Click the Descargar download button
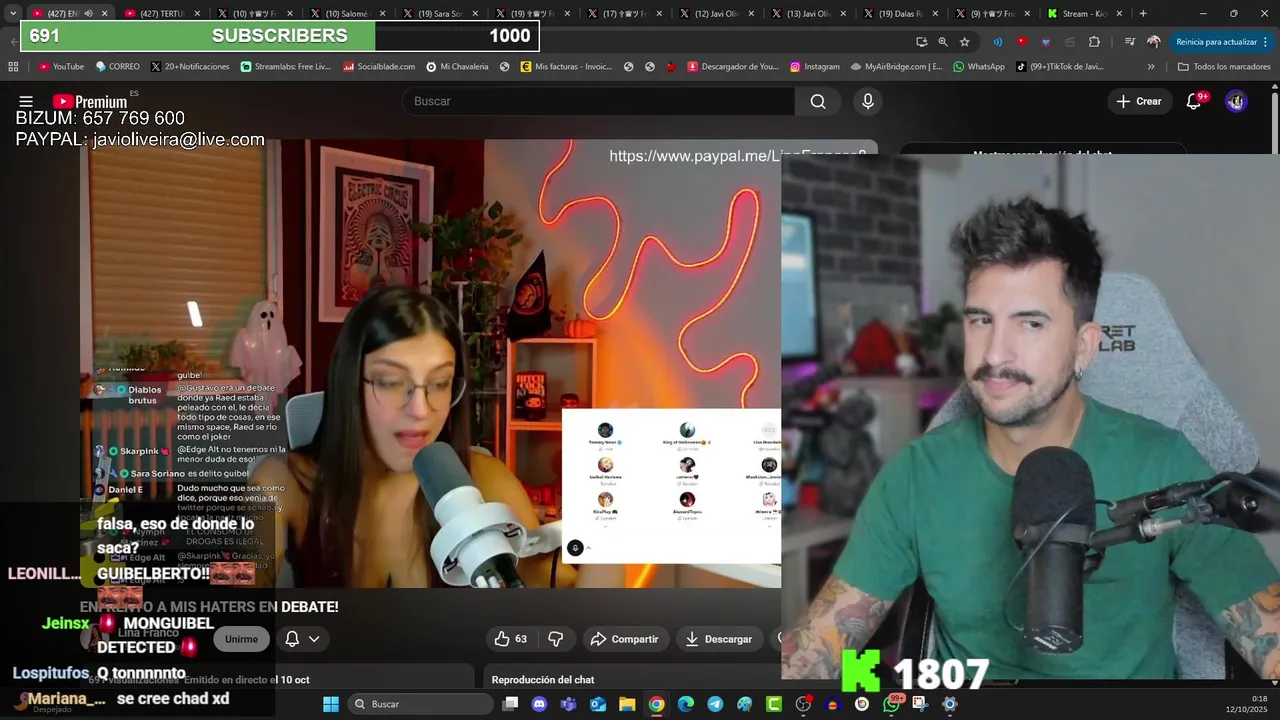The image size is (1280, 720). (x=719, y=639)
